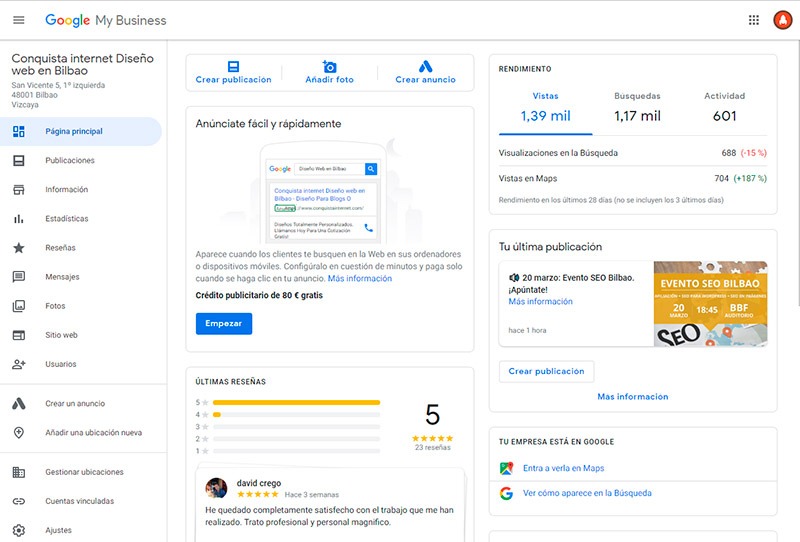Select the Actividad performance tab
The width and height of the screenshot is (800, 542).
pyautogui.click(x=724, y=109)
